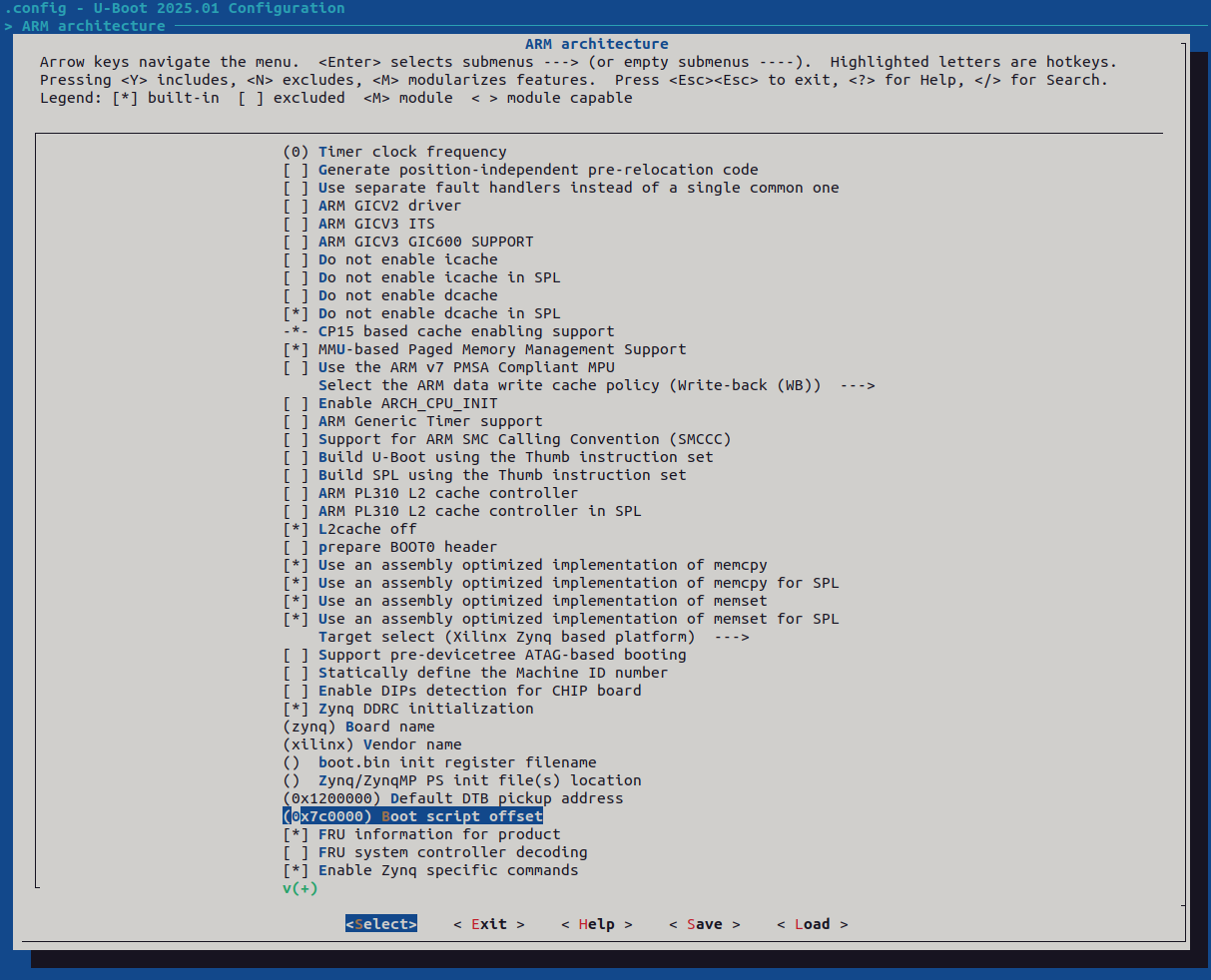1211x980 pixels.
Task: Click the ARM architecture breadcrumb at top
Action: (94, 26)
